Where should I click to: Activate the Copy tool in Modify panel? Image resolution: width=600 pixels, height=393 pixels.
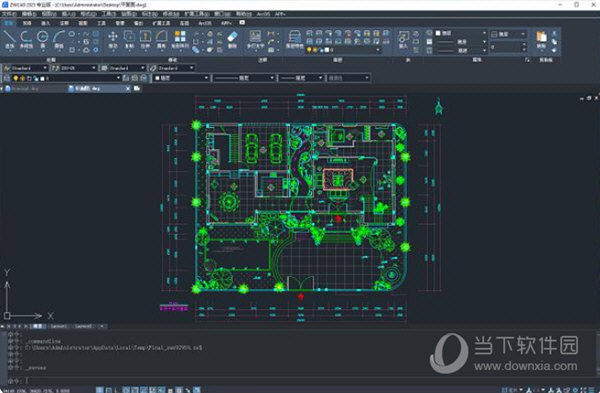(x=129, y=40)
